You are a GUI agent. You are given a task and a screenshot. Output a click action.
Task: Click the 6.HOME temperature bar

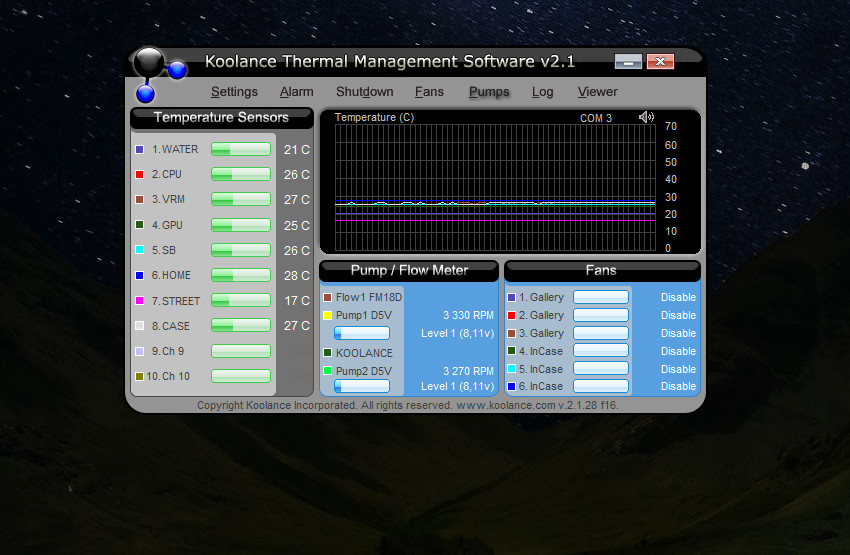241,275
